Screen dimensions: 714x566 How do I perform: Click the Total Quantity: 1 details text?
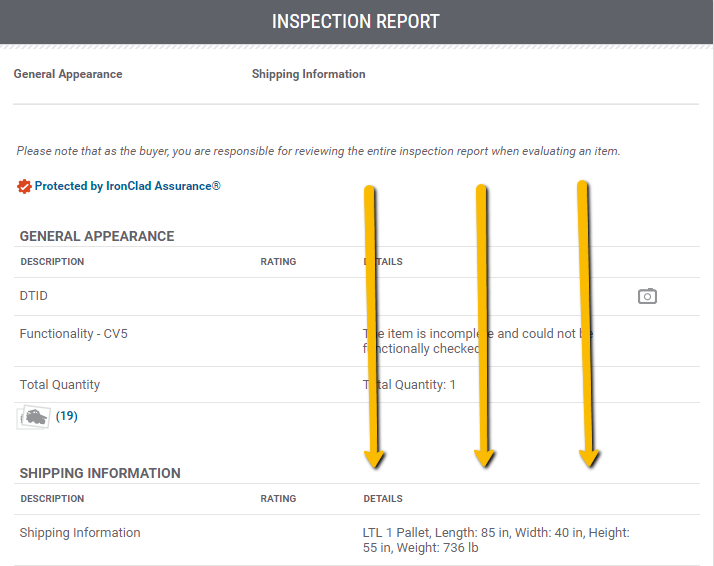(x=409, y=385)
